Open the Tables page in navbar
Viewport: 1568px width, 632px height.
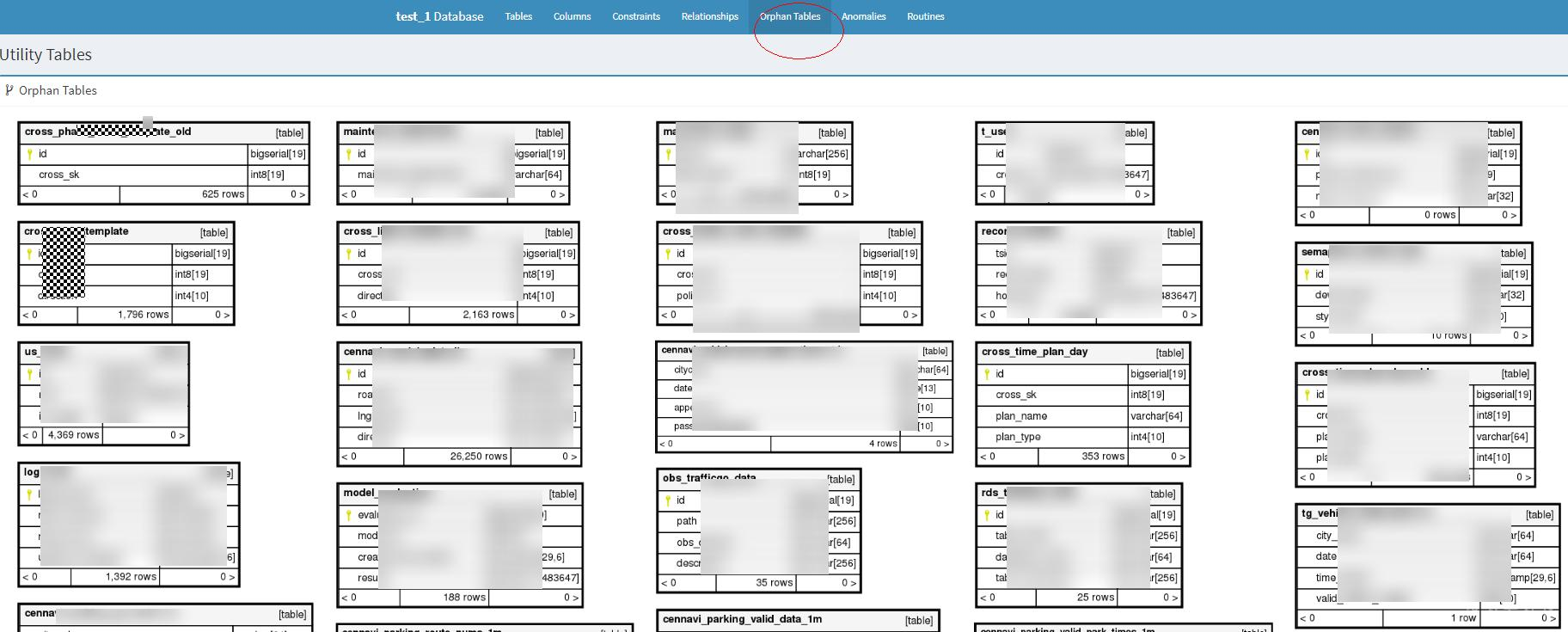pos(518,16)
